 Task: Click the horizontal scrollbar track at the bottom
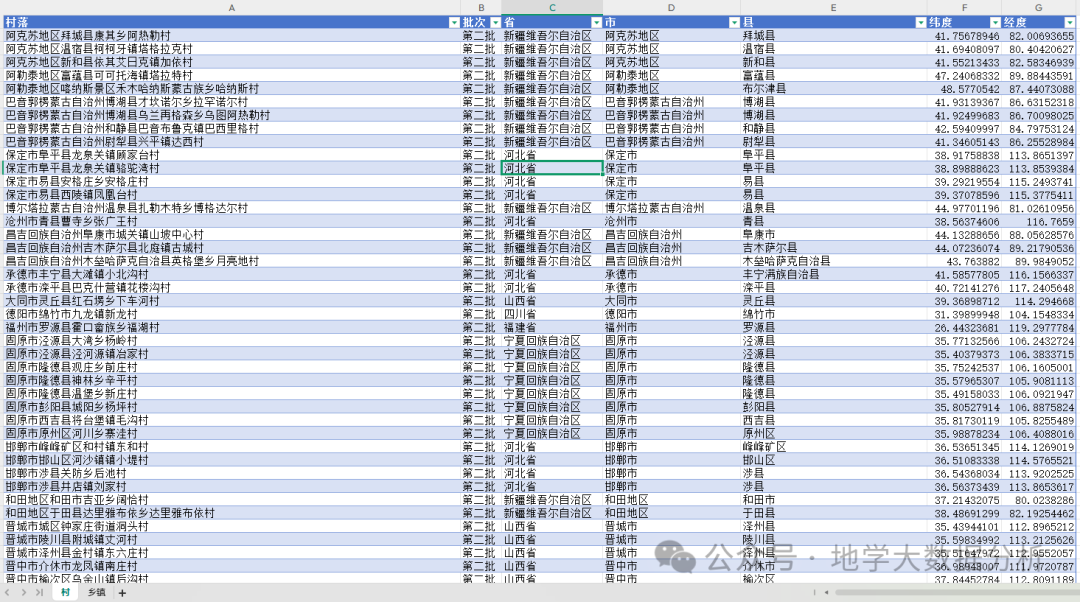point(956,592)
